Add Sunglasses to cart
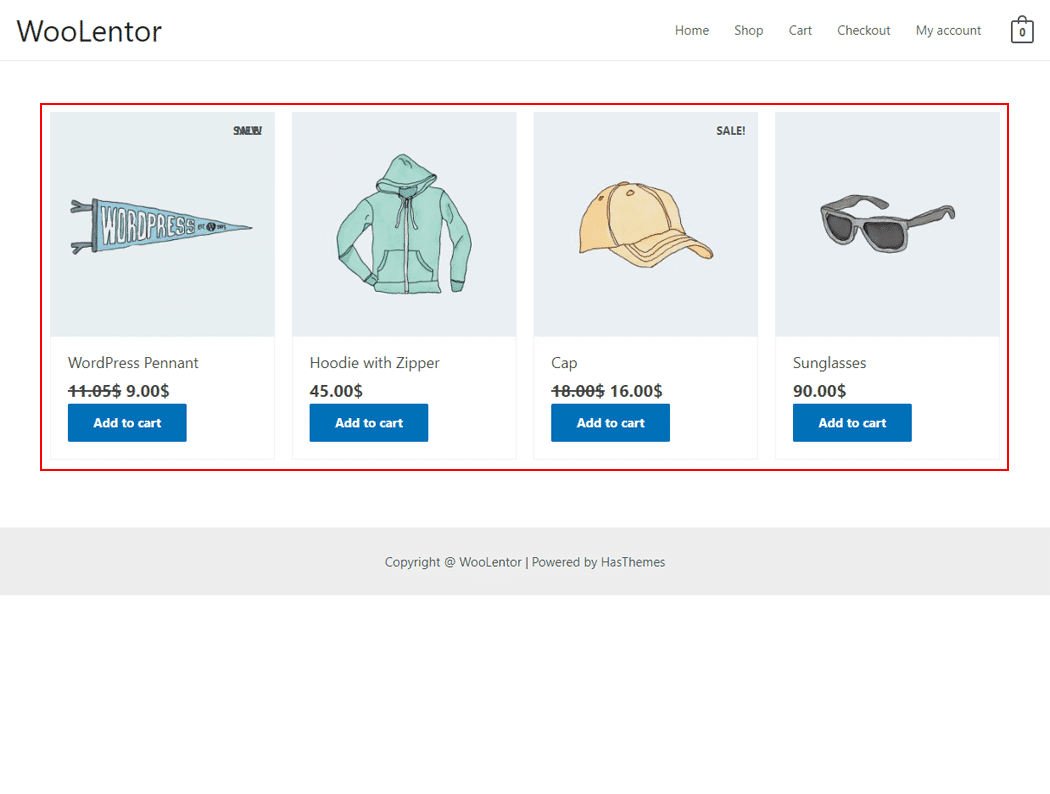This screenshot has width=1050, height=794. pyautogui.click(x=852, y=423)
